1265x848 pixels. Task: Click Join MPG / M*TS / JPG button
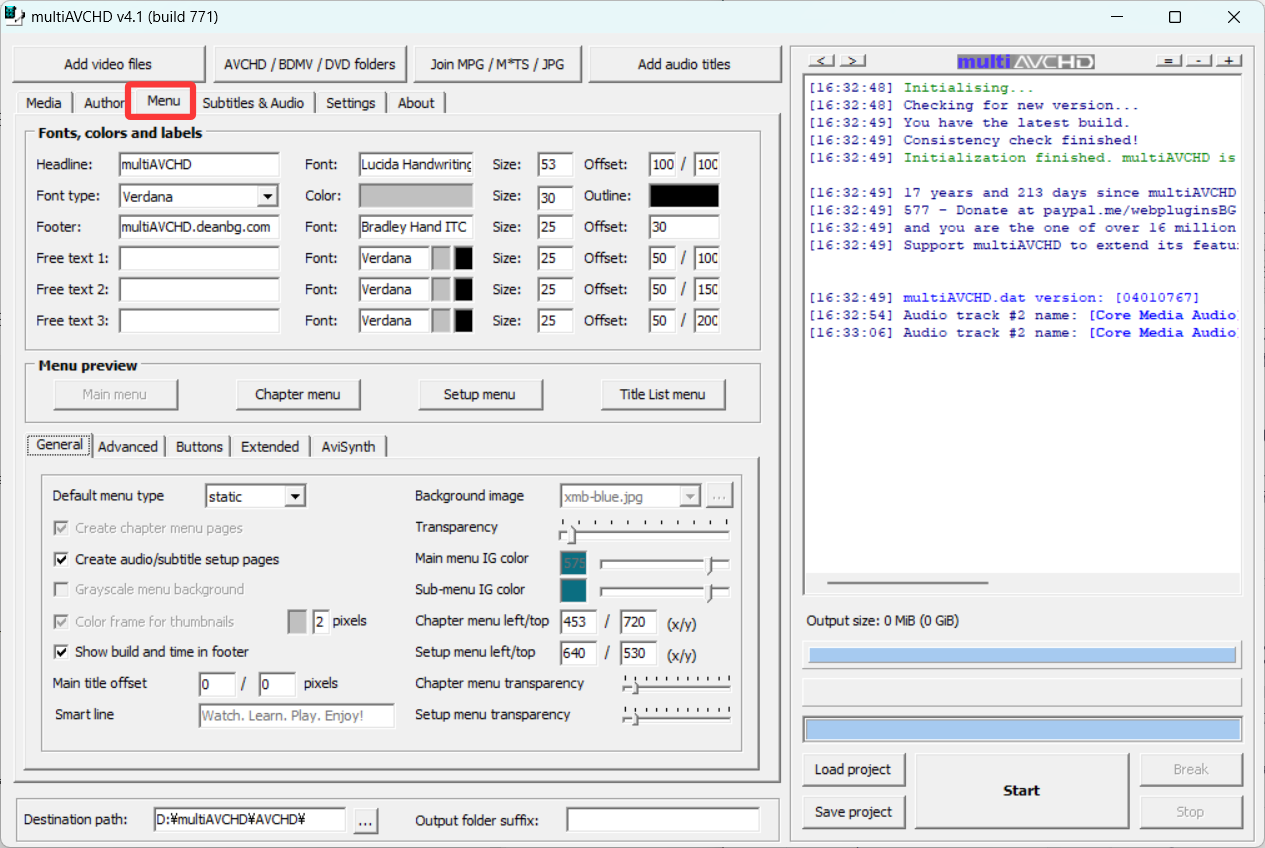497,64
